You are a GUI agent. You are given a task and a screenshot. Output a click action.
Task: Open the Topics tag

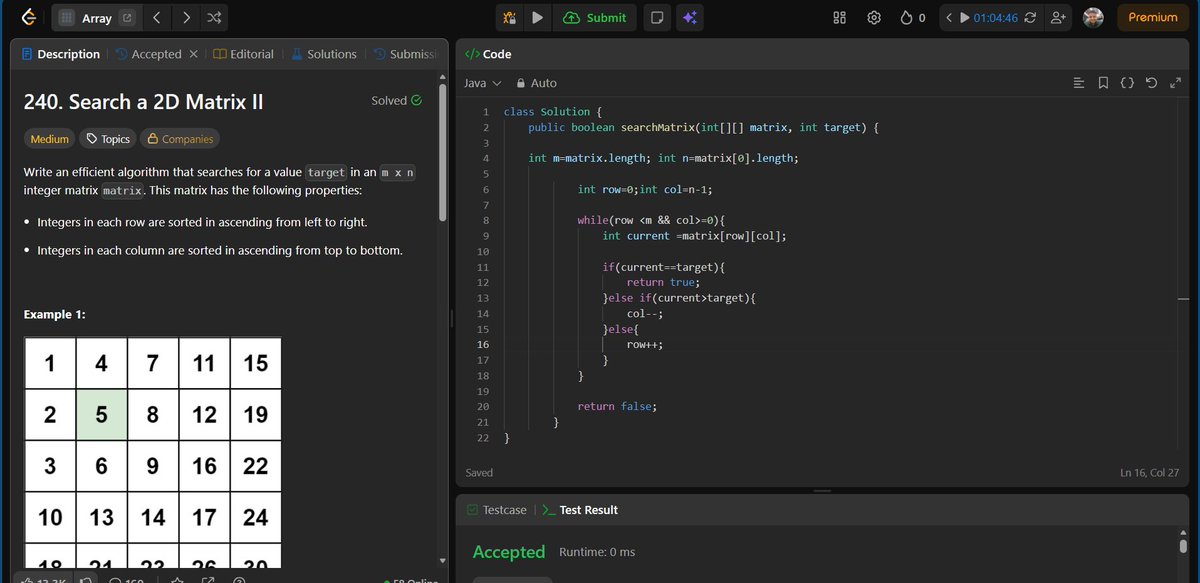108,139
